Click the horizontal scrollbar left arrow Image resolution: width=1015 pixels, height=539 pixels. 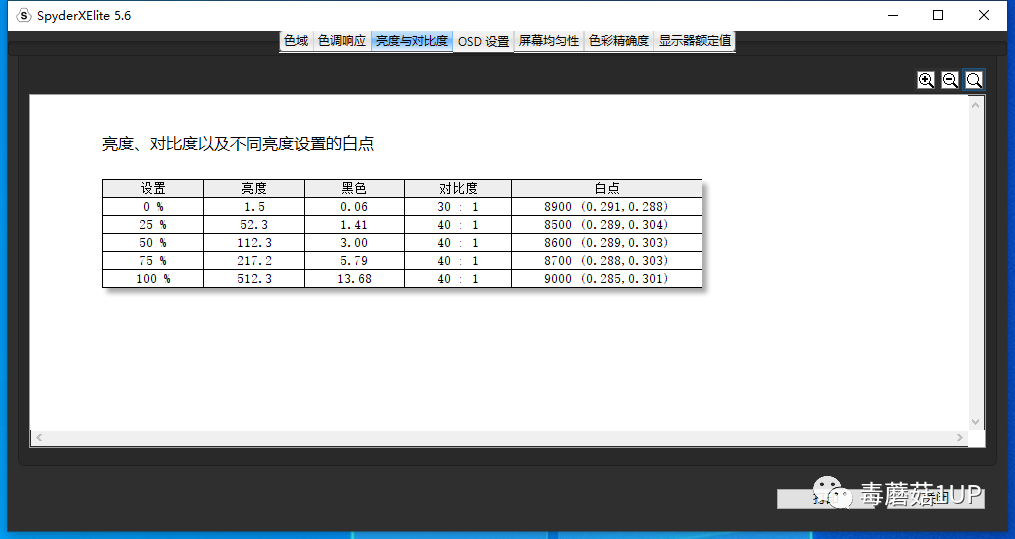(39, 437)
